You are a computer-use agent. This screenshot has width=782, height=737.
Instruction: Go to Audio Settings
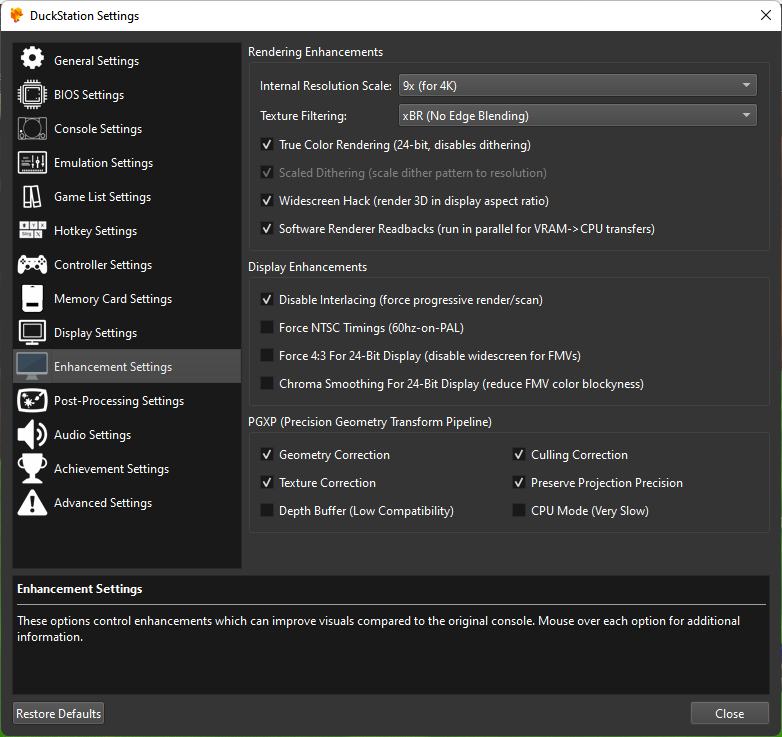[127, 434]
